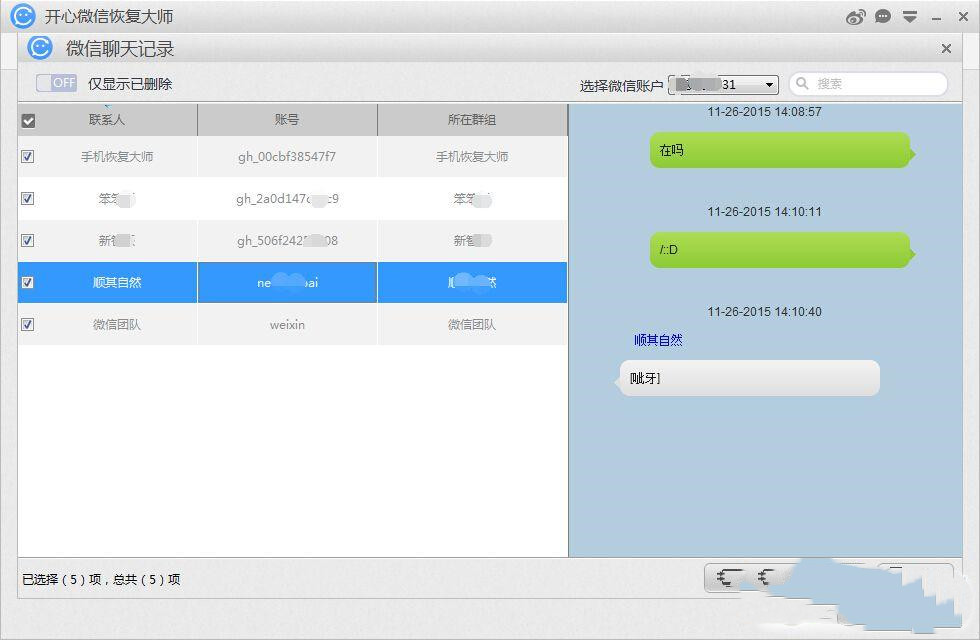Click the logo next to 微信聊天记录
This screenshot has width=980, height=640.
40,48
